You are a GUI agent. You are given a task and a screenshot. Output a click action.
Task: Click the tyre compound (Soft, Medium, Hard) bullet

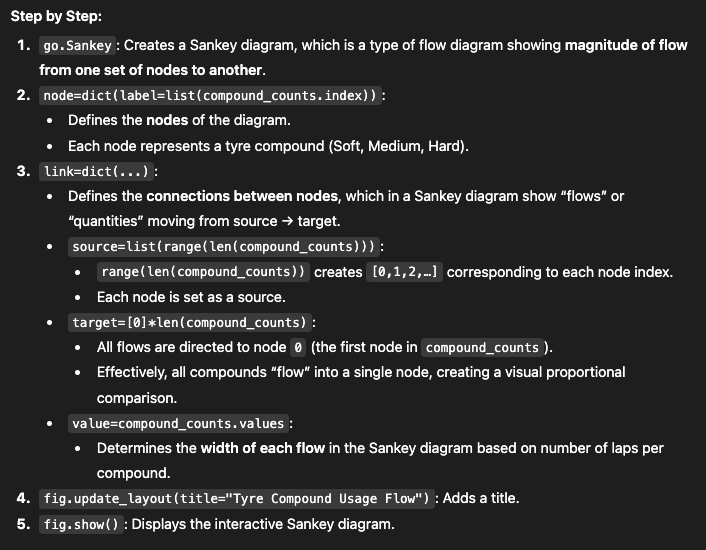pyautogui.click(x=268, y=146)
